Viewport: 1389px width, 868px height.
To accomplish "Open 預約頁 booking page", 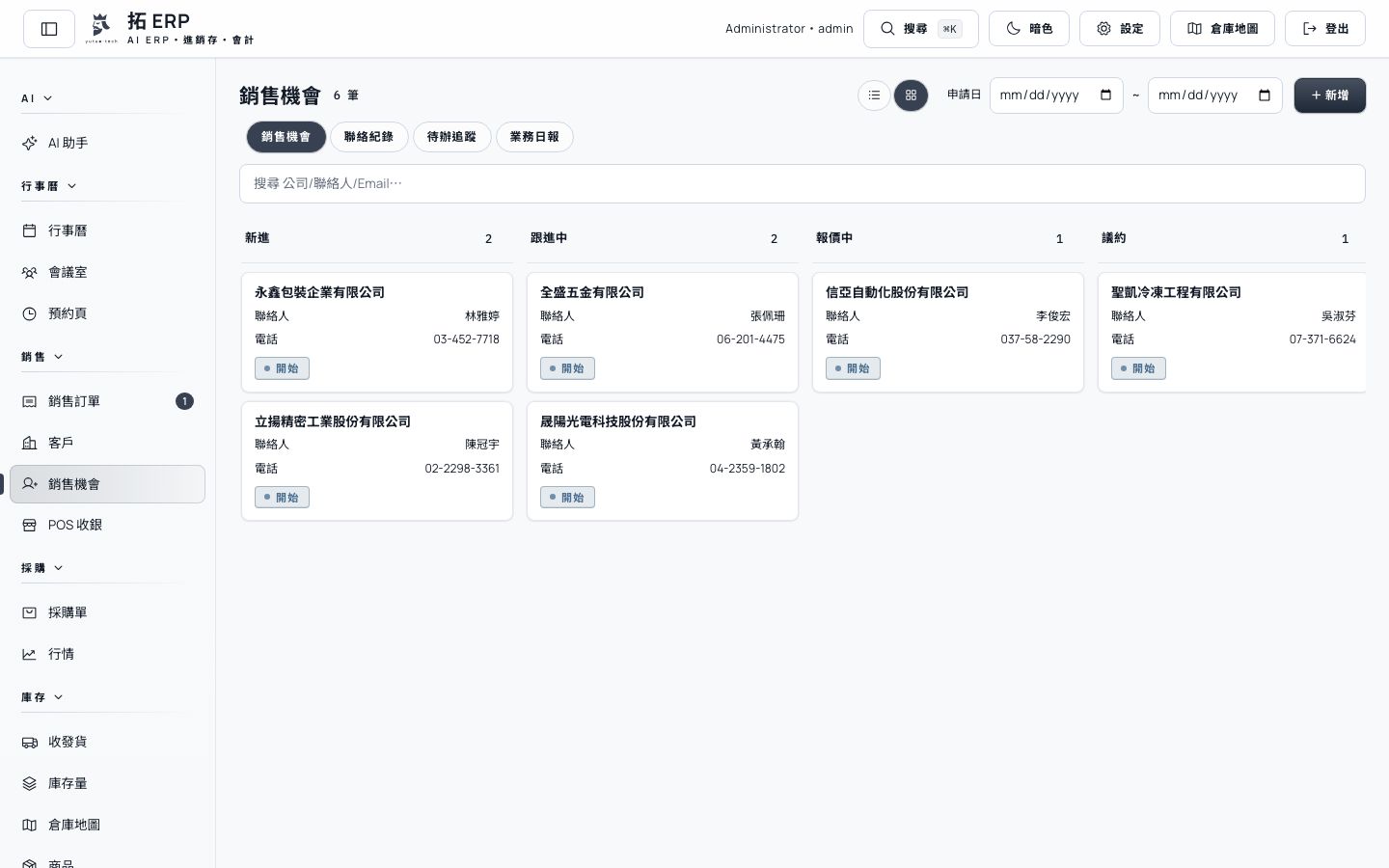I will pyautogui.click(x=107, y=313).
